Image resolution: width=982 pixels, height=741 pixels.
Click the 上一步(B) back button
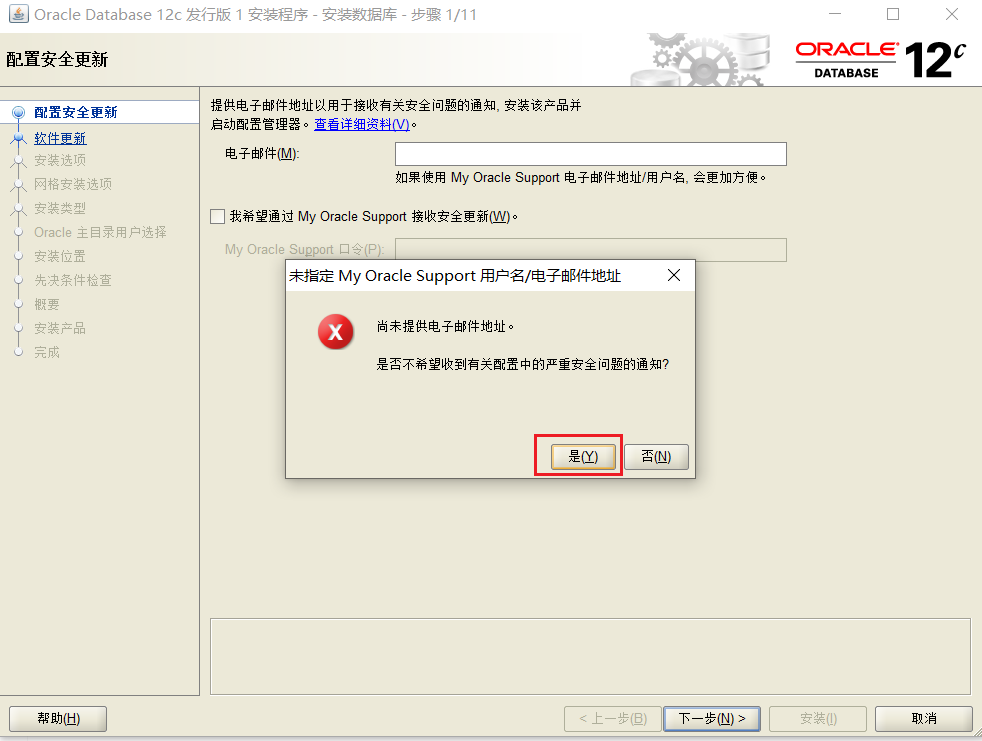point(613,718)
